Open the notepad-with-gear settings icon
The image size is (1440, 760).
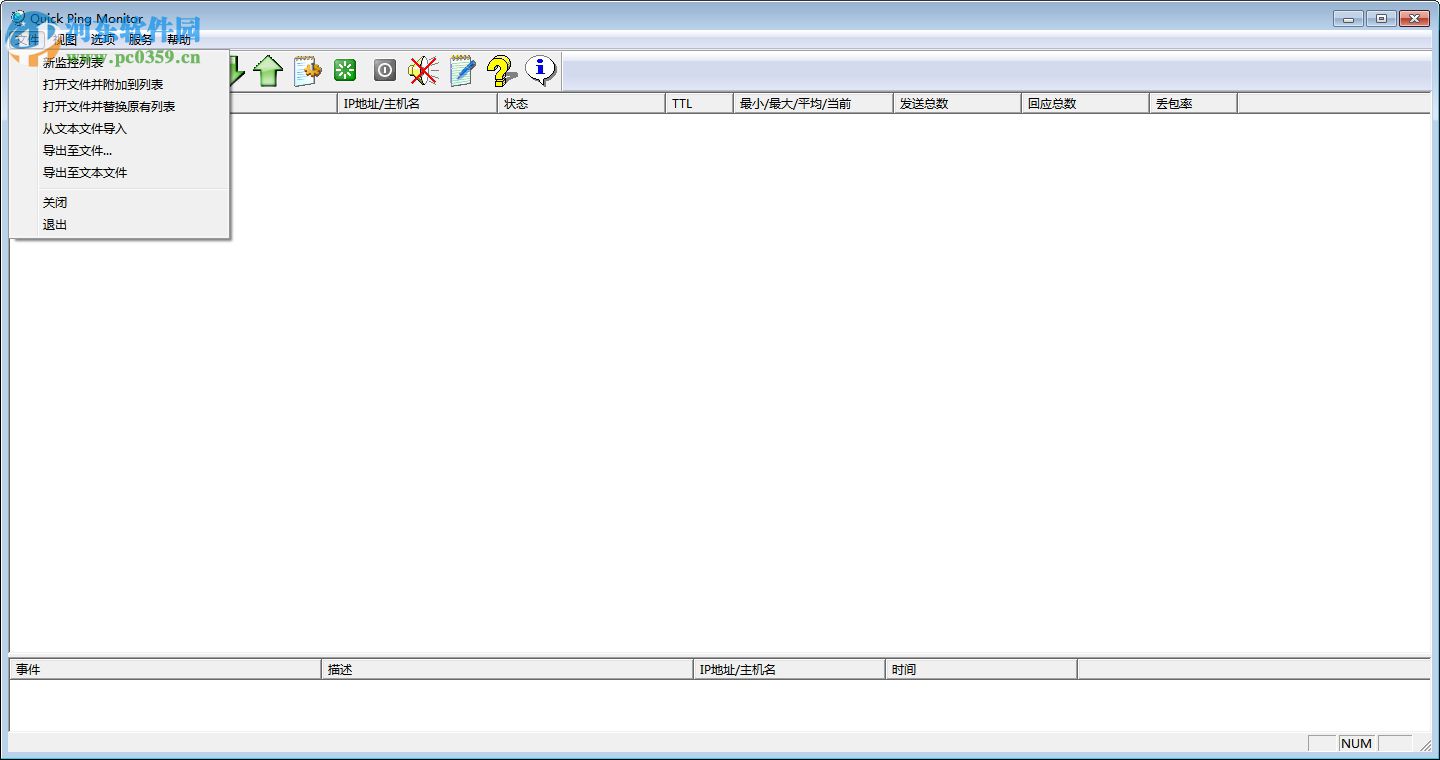pyautogui.click(x=306, y=70)
